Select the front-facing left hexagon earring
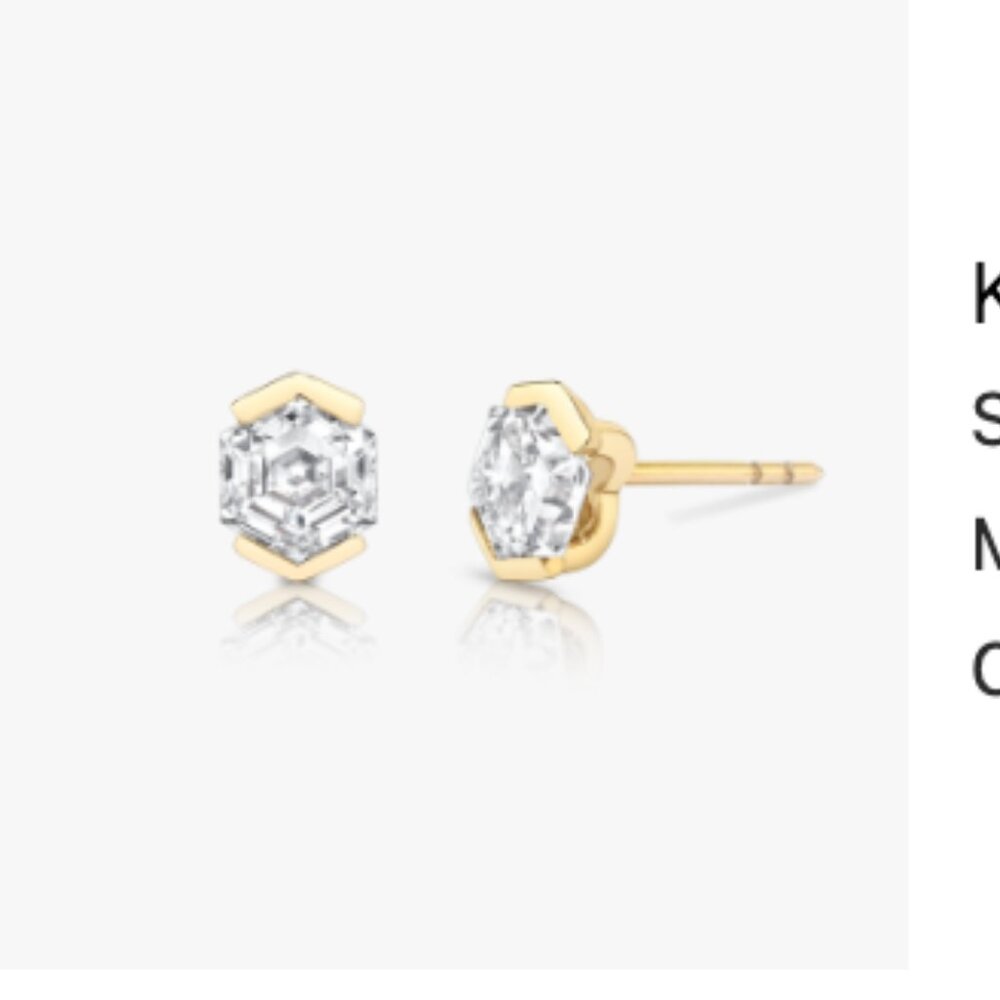 coord(298,476)
